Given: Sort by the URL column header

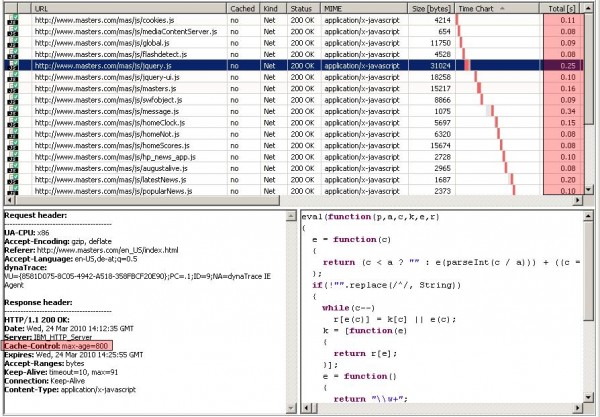Looking at the screenshot, I should [129, 8].
